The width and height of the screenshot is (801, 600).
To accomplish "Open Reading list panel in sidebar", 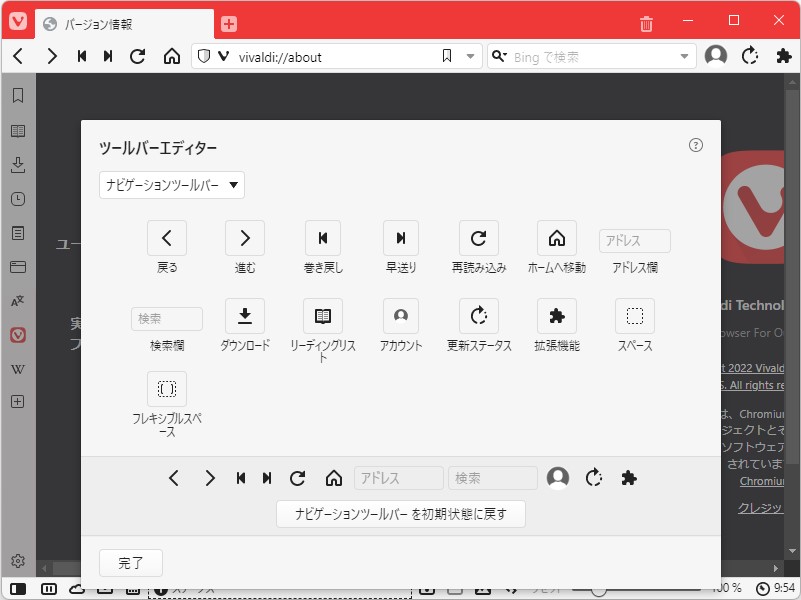I will pos(18,131).
